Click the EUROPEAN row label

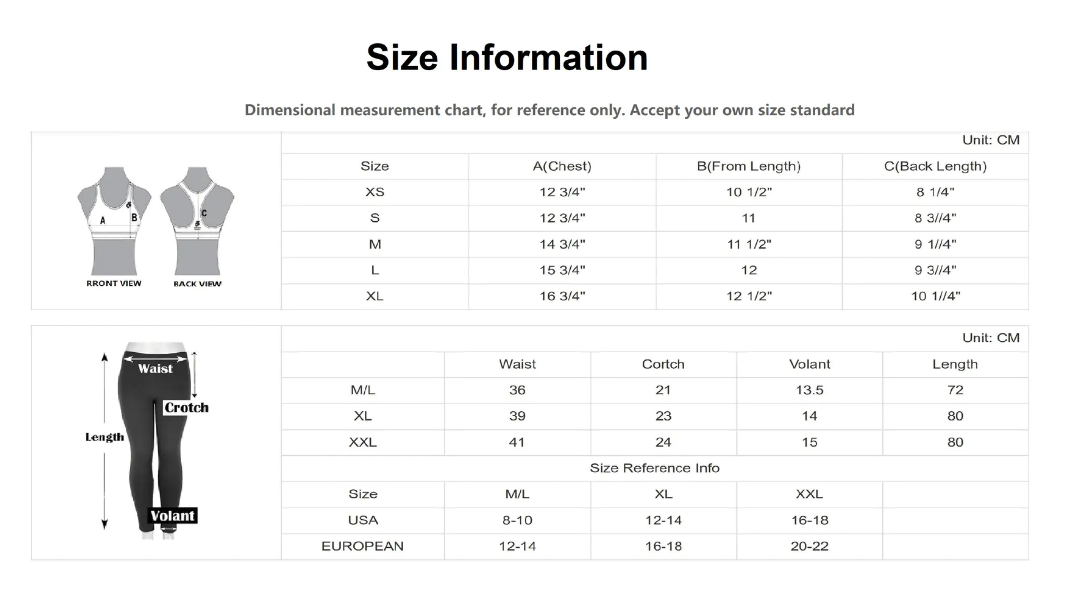[362, 546]
